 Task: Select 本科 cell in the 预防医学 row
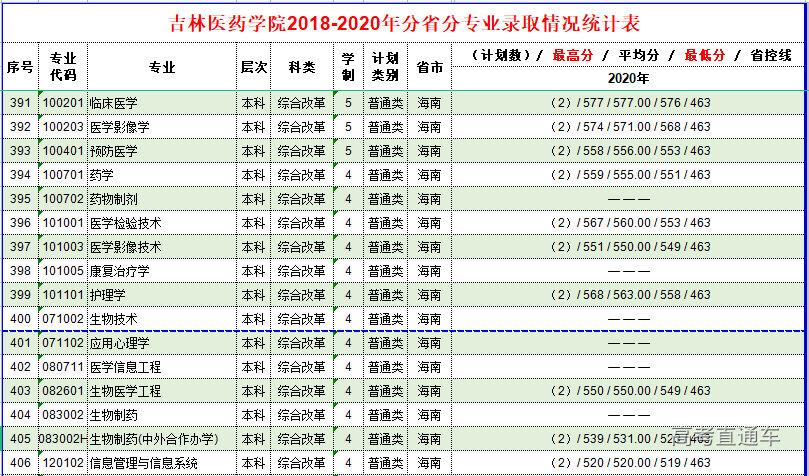[x=253, y=151]
